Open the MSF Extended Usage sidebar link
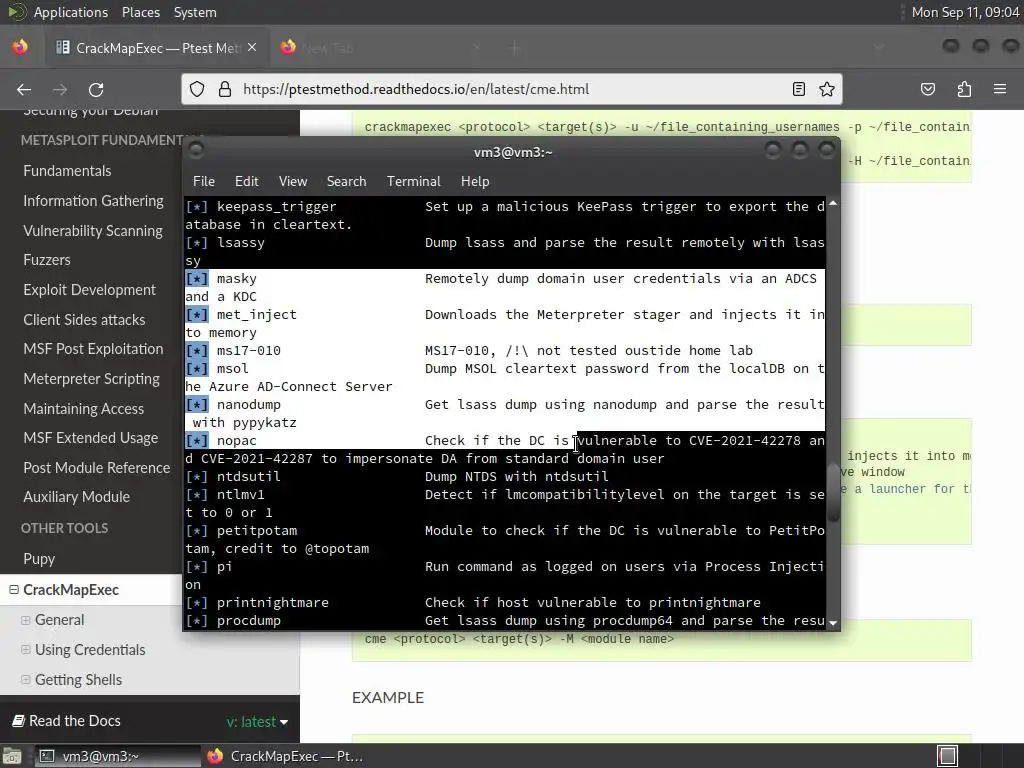 tap(91, 438)
